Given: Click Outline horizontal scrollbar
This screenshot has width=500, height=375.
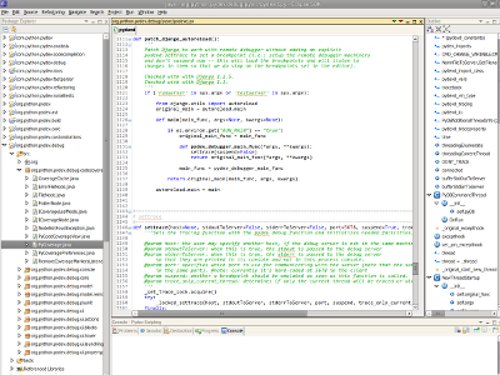Looking at the screenshot, I should tap(461, 313).
